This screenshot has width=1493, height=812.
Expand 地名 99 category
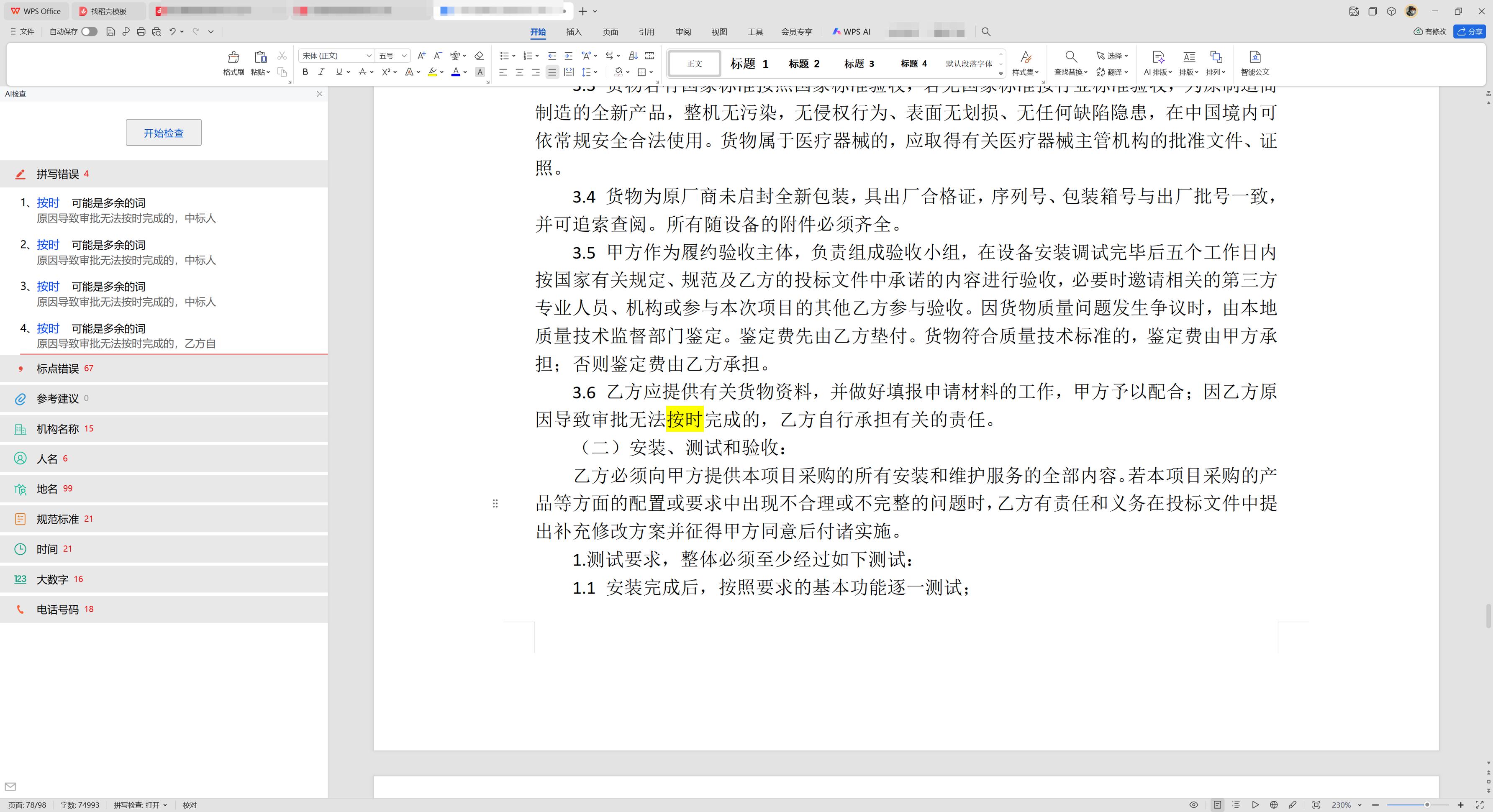[x=164, y=489]
